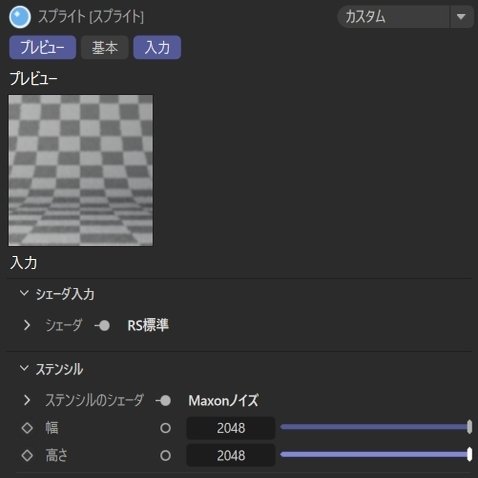Click the checkerboard preview thumbnail
Image resolution: width=478 pixels, height=478 pixels.
[x=81, y=170]
